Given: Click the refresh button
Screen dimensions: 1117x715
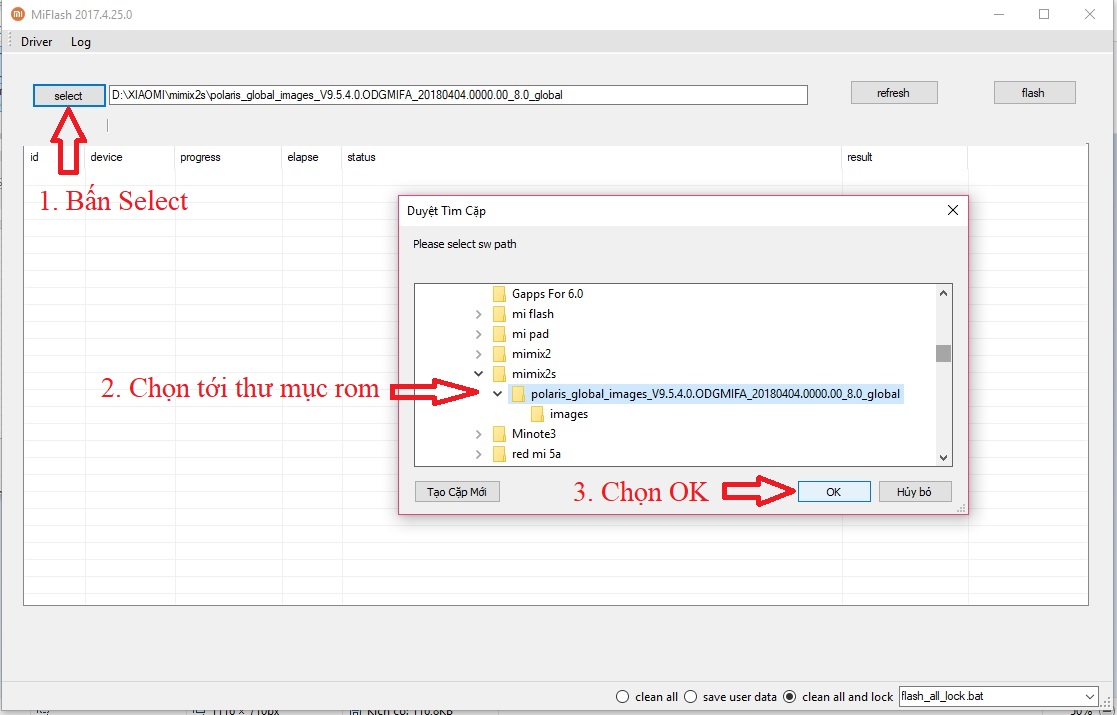Looking at the screenshot, I should click(893, 93).
